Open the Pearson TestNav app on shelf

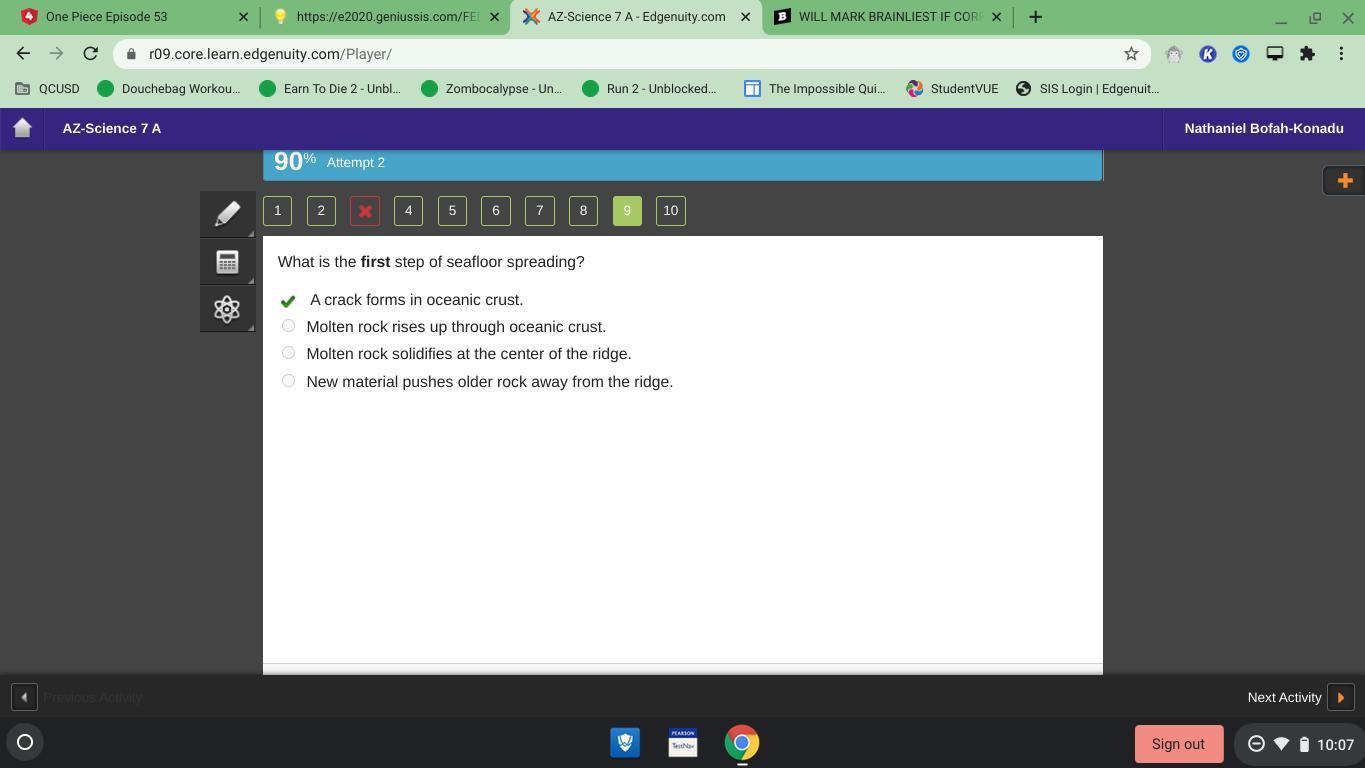(x=683, y=742)
